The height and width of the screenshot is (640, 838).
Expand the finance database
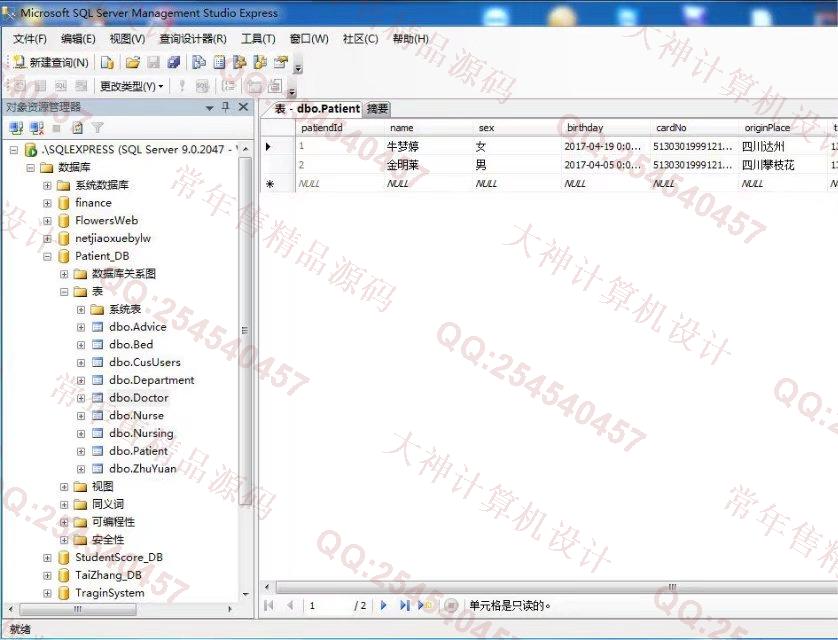47,203
